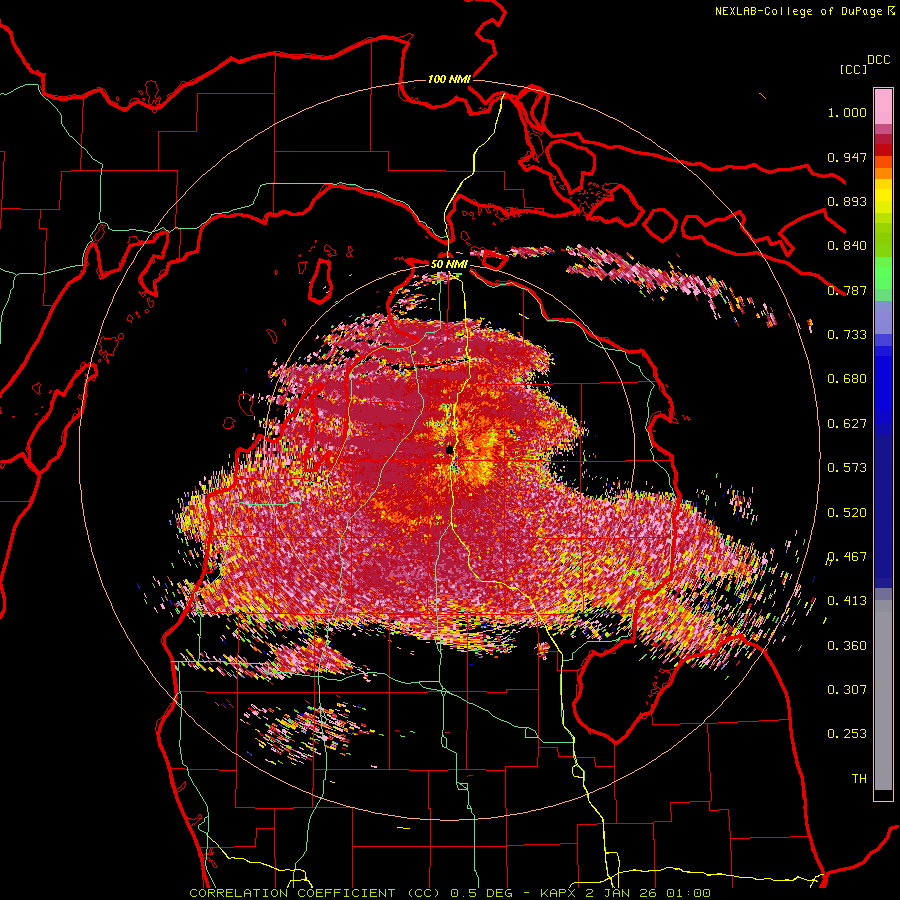This screenshot has height=900, width=900.
Task: Click the 0.893 scale value
Action: click(847, 201)
